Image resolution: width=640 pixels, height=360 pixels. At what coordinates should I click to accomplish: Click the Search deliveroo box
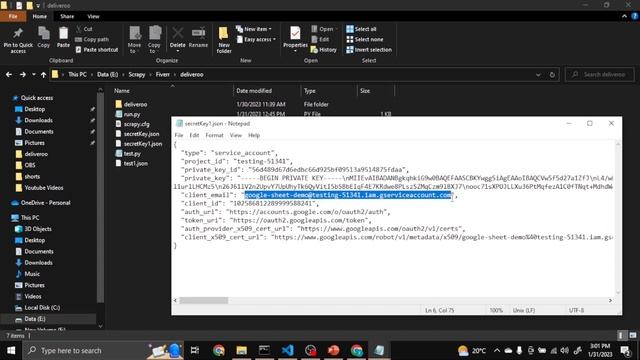tap(600, 75)
